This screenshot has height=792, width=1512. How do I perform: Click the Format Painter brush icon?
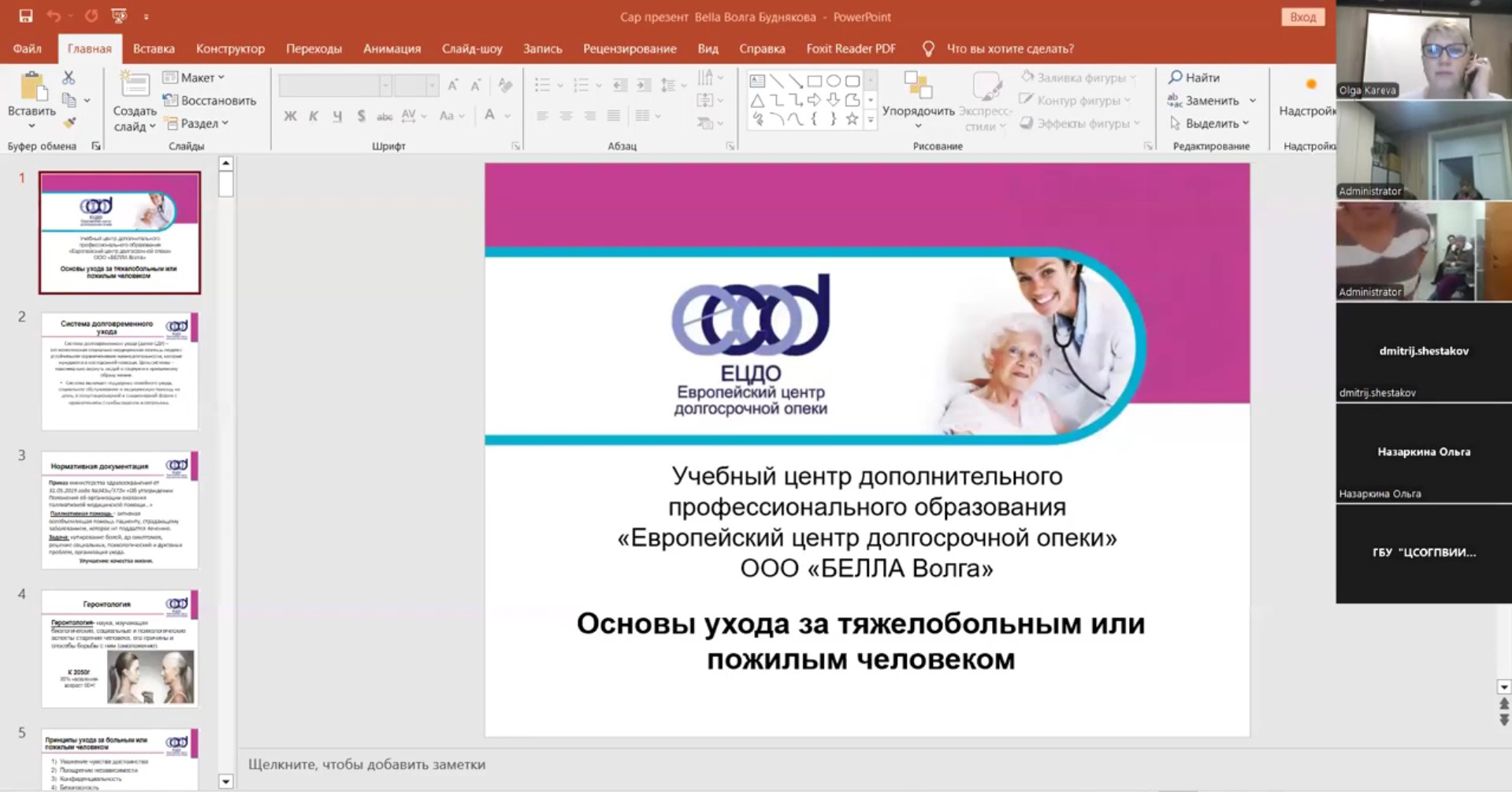pos(69,123)
